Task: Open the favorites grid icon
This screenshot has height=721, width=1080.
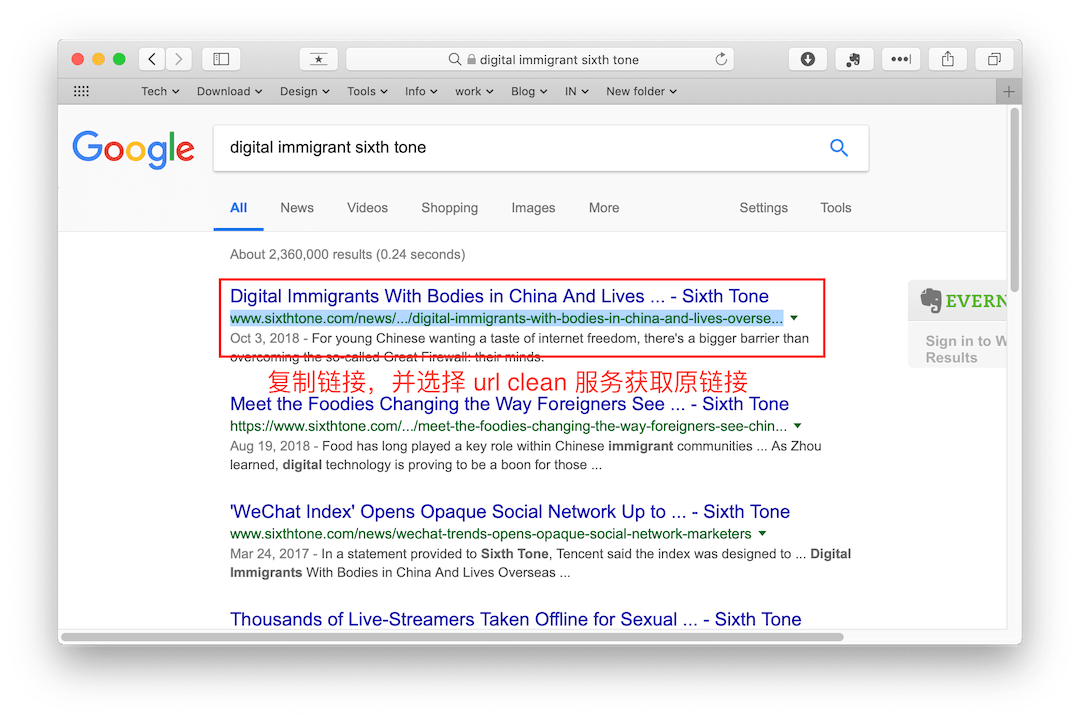Action: 81,91
